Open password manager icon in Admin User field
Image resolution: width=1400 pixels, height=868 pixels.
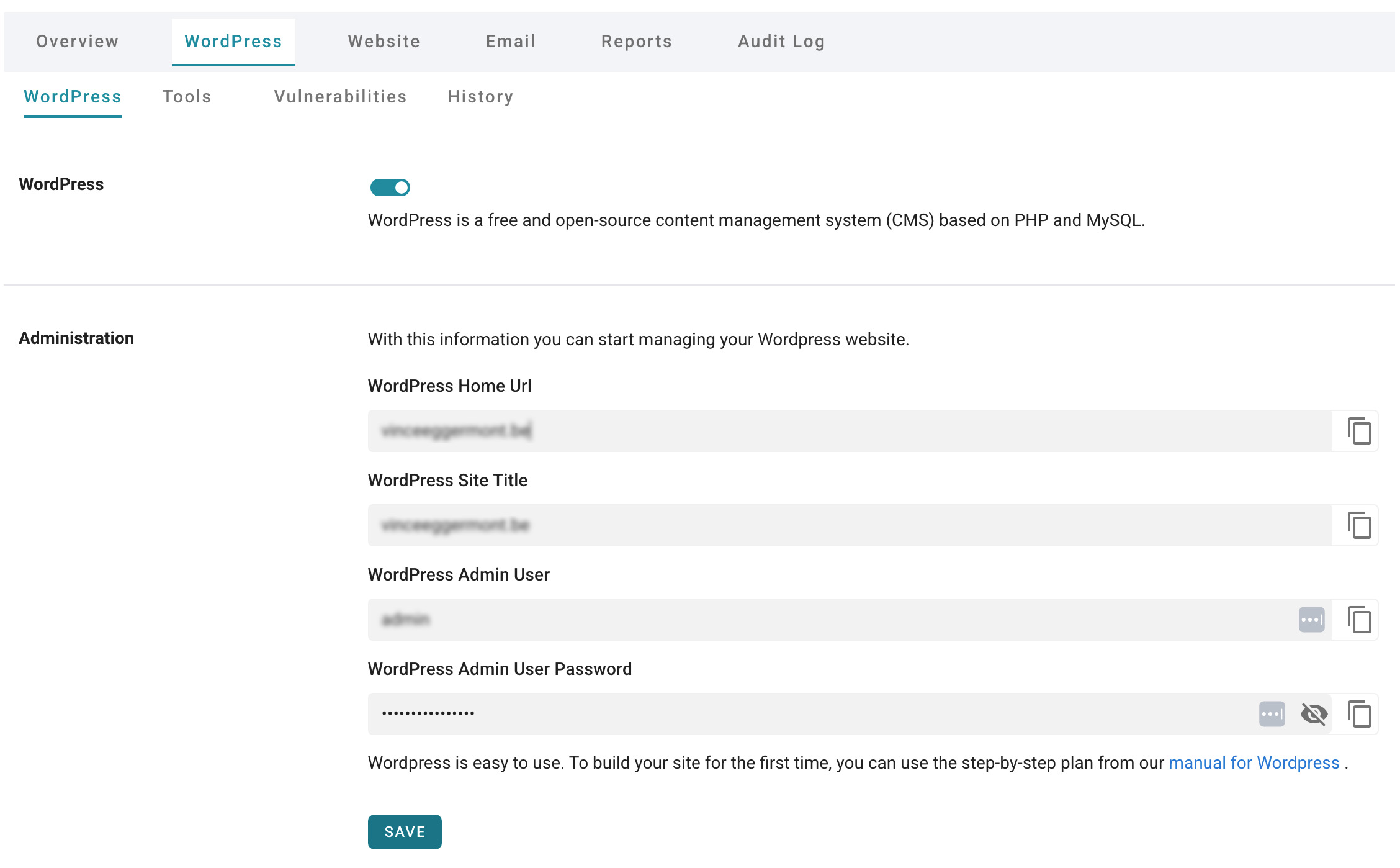tap(1311, 620)
